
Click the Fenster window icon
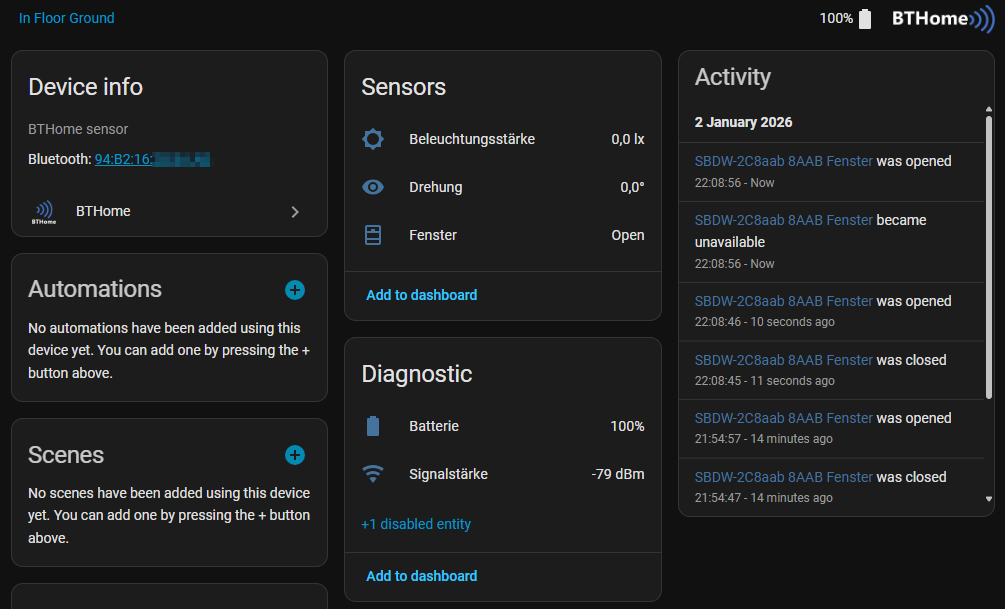click(x=373, y=235)
